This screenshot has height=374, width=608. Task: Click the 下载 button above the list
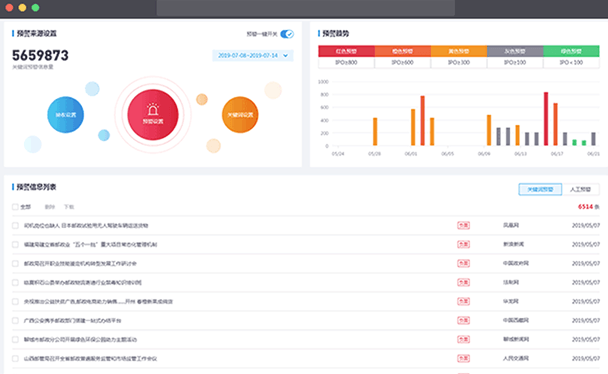[69, 207]
